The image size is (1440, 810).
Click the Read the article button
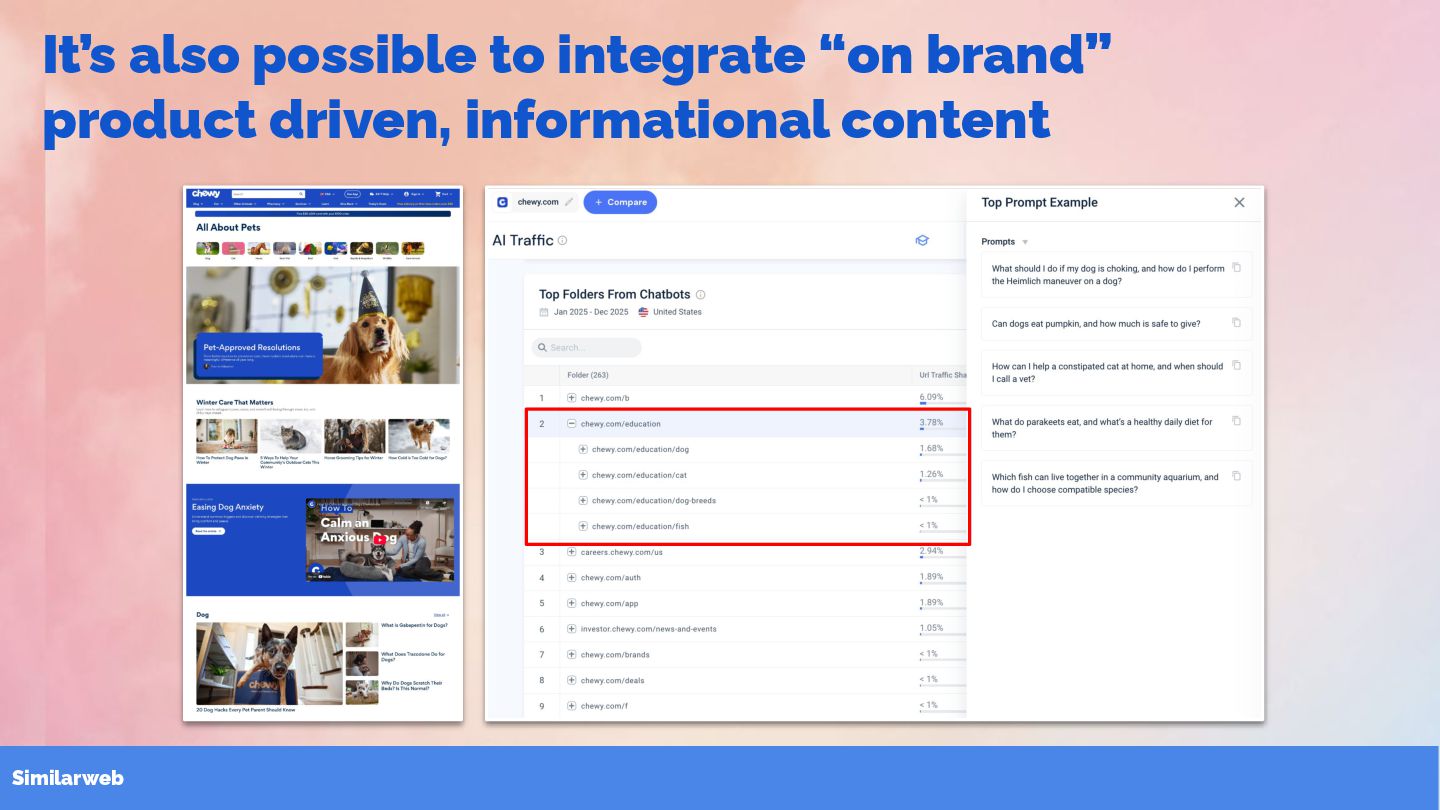pyautogui.click(x=208, y=531)
